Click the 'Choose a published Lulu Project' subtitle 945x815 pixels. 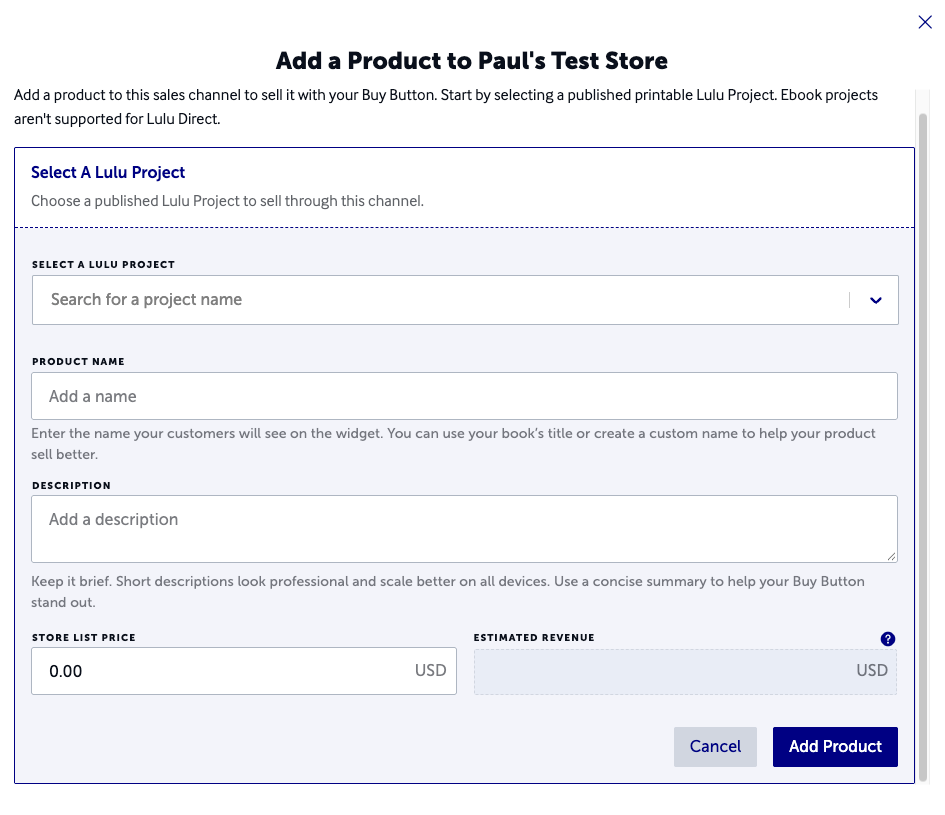click(227, 201)
